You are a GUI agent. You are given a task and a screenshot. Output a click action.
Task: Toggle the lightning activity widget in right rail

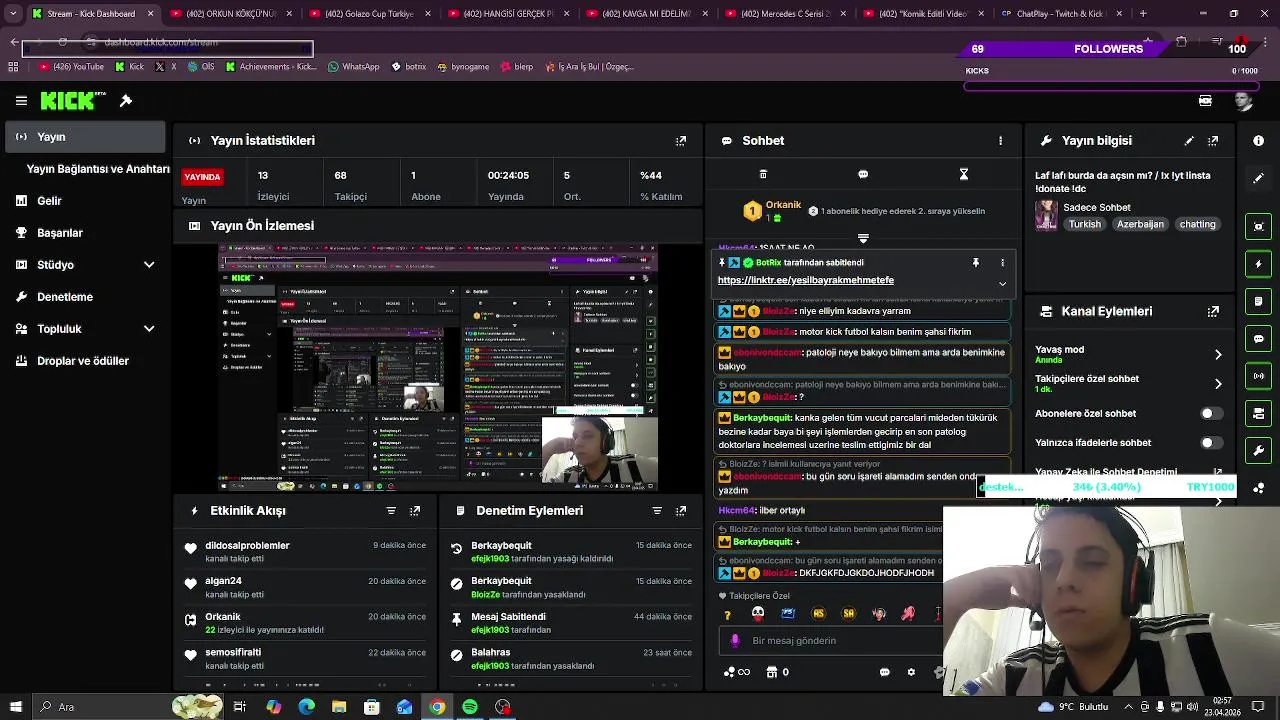[x=1259, y=264]
